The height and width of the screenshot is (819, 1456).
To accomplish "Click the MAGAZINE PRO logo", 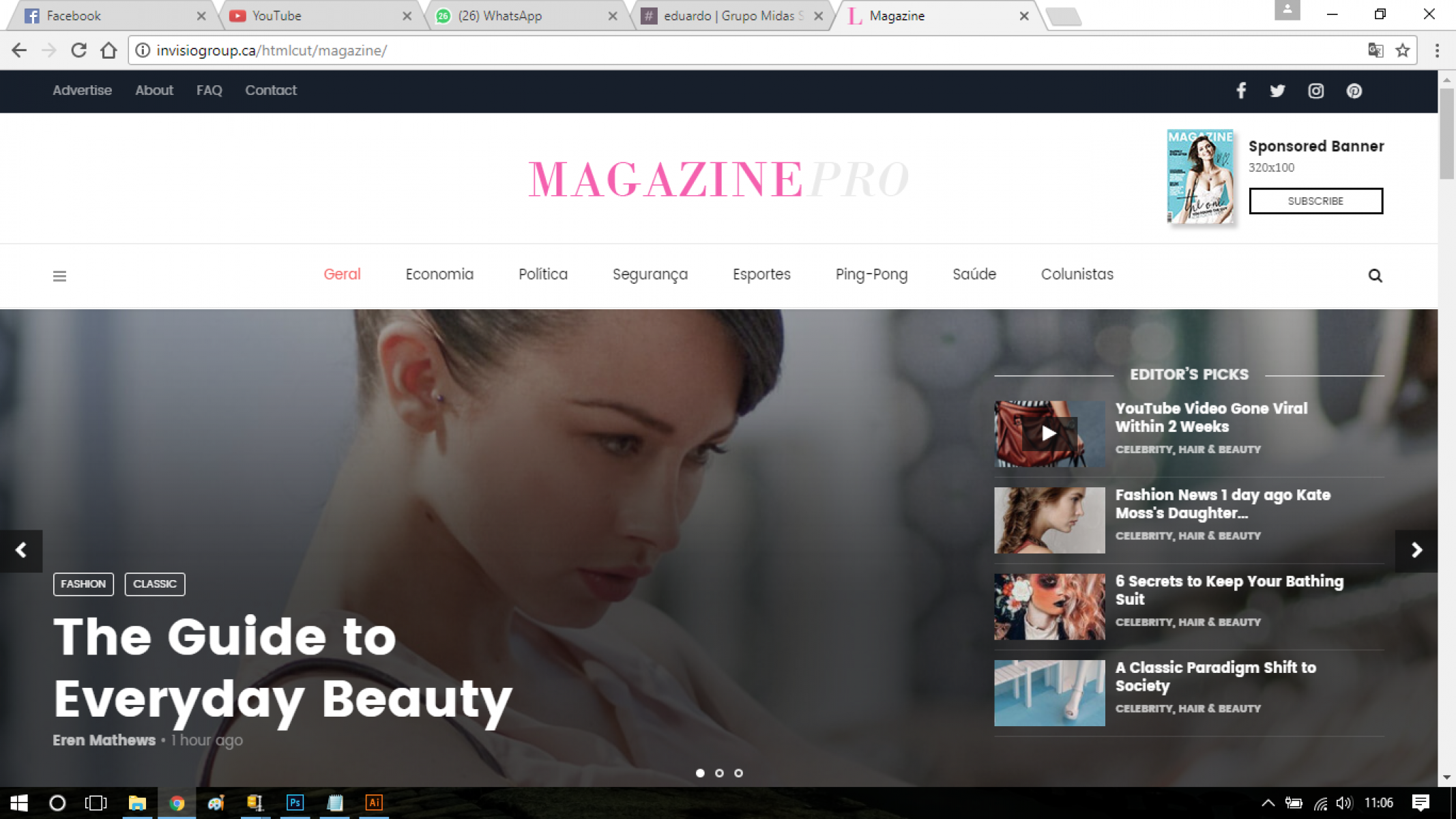I will tap(718, 179).
